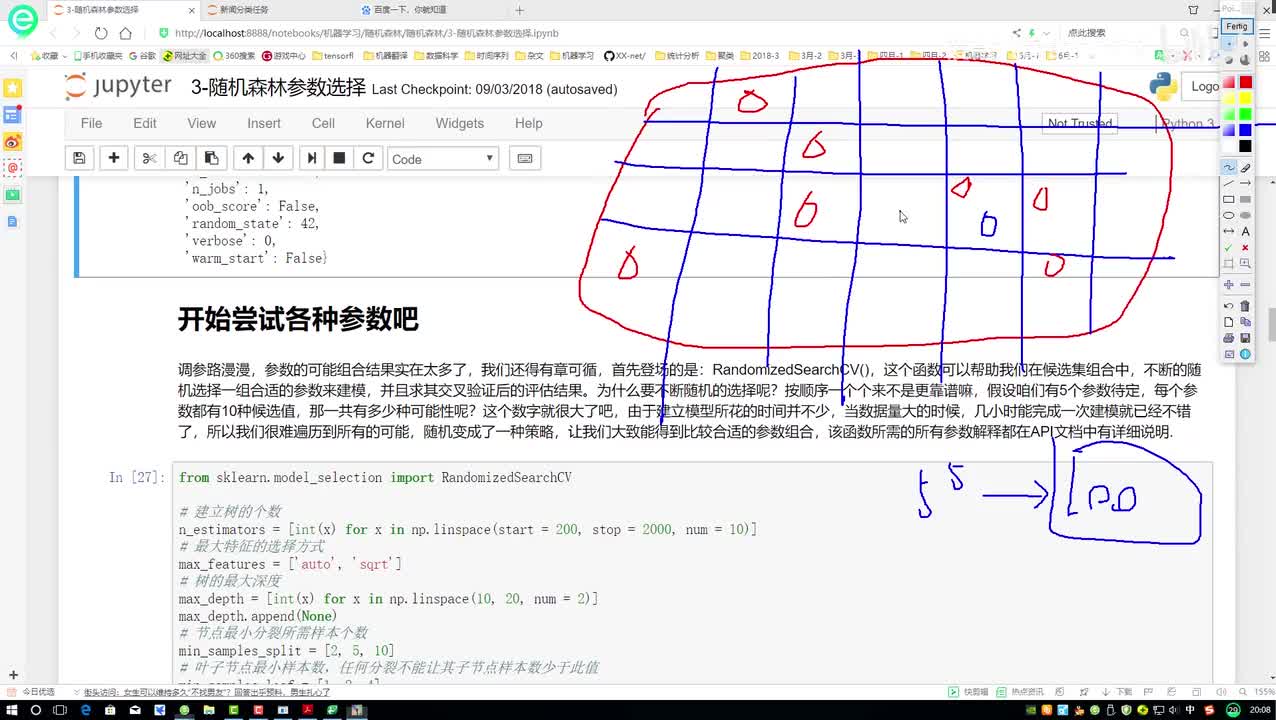Reload the page in browser

[100, 33]
